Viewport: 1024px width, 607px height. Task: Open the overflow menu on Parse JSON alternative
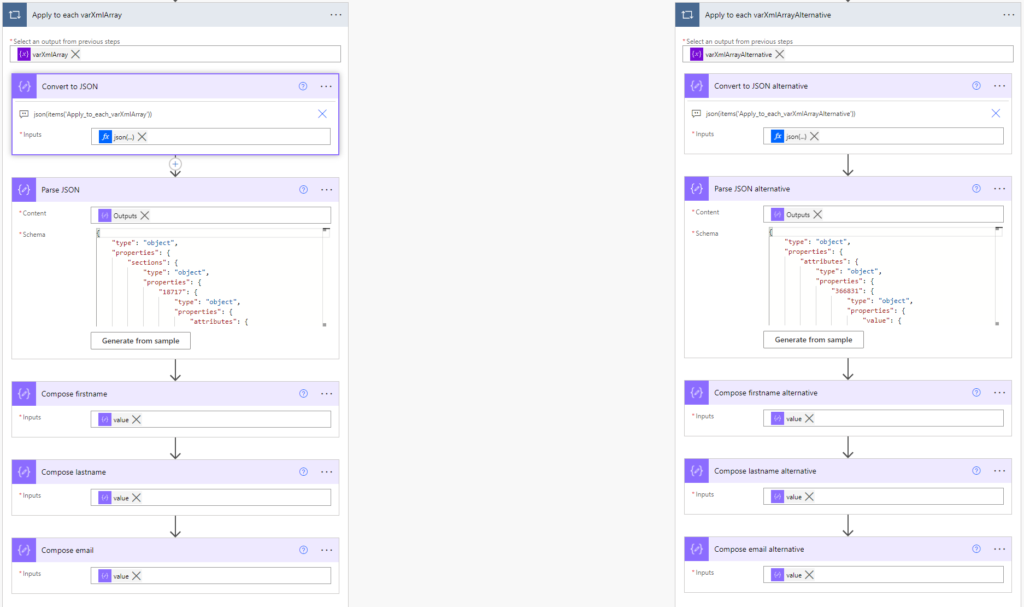tap(998, 187)
